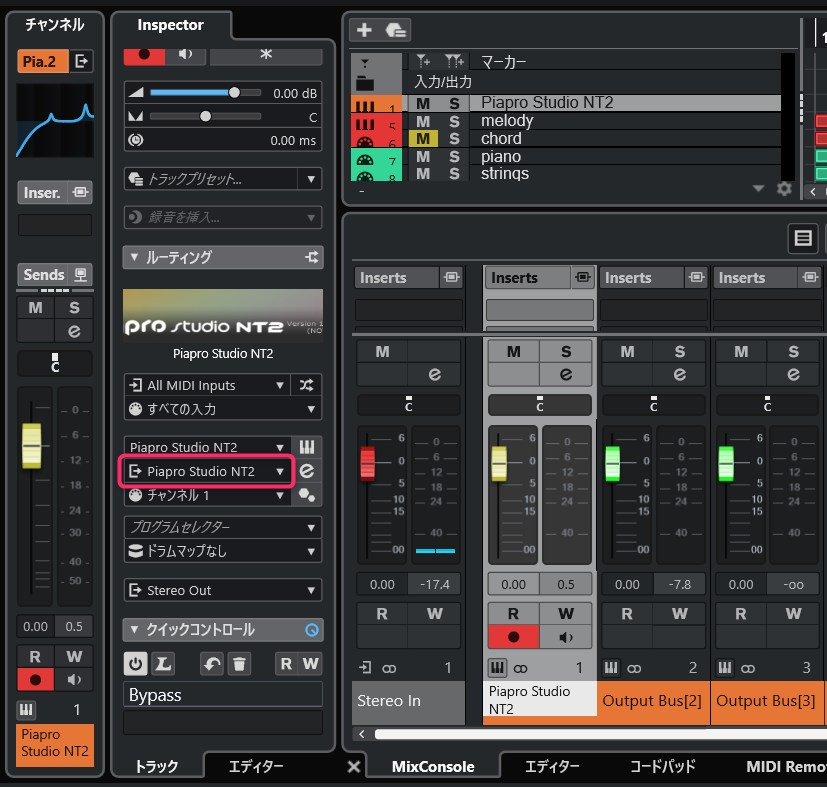
Task: Click Pia.2 channel name button
Action: [x=43, y=61]
